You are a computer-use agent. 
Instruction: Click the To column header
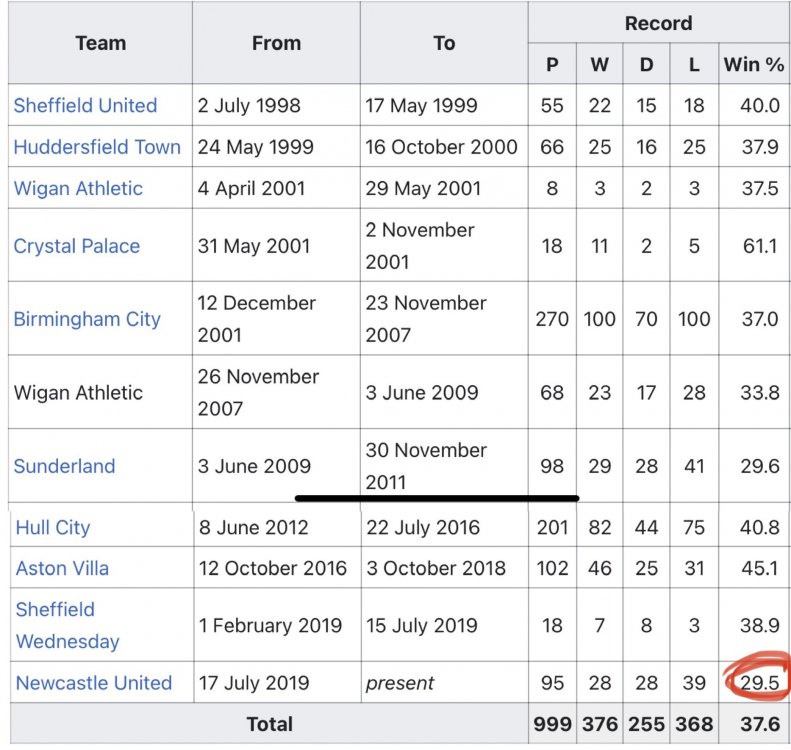click(444, 43)
